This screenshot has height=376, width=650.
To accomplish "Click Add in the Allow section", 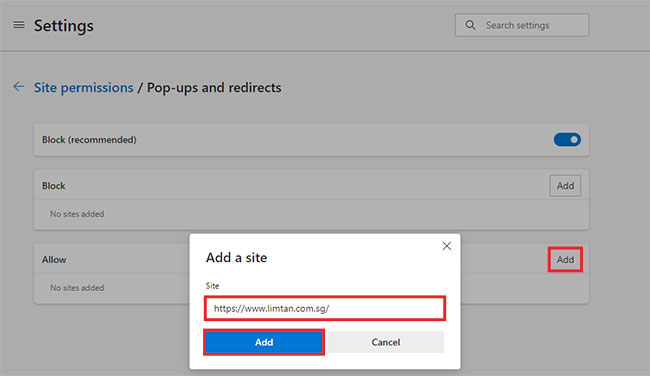I will pos(565,260).
